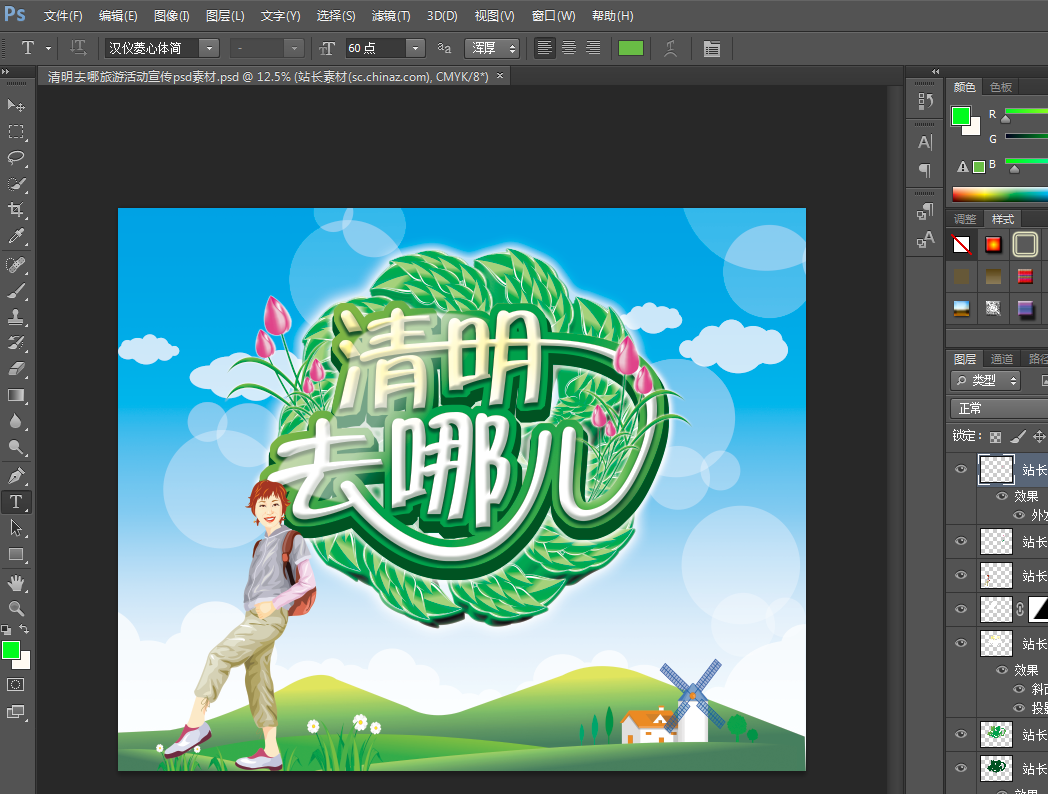
Task: Close the 清明去哪旅游活动宣传psd素材.psd document tab
Action: (500, 76)
